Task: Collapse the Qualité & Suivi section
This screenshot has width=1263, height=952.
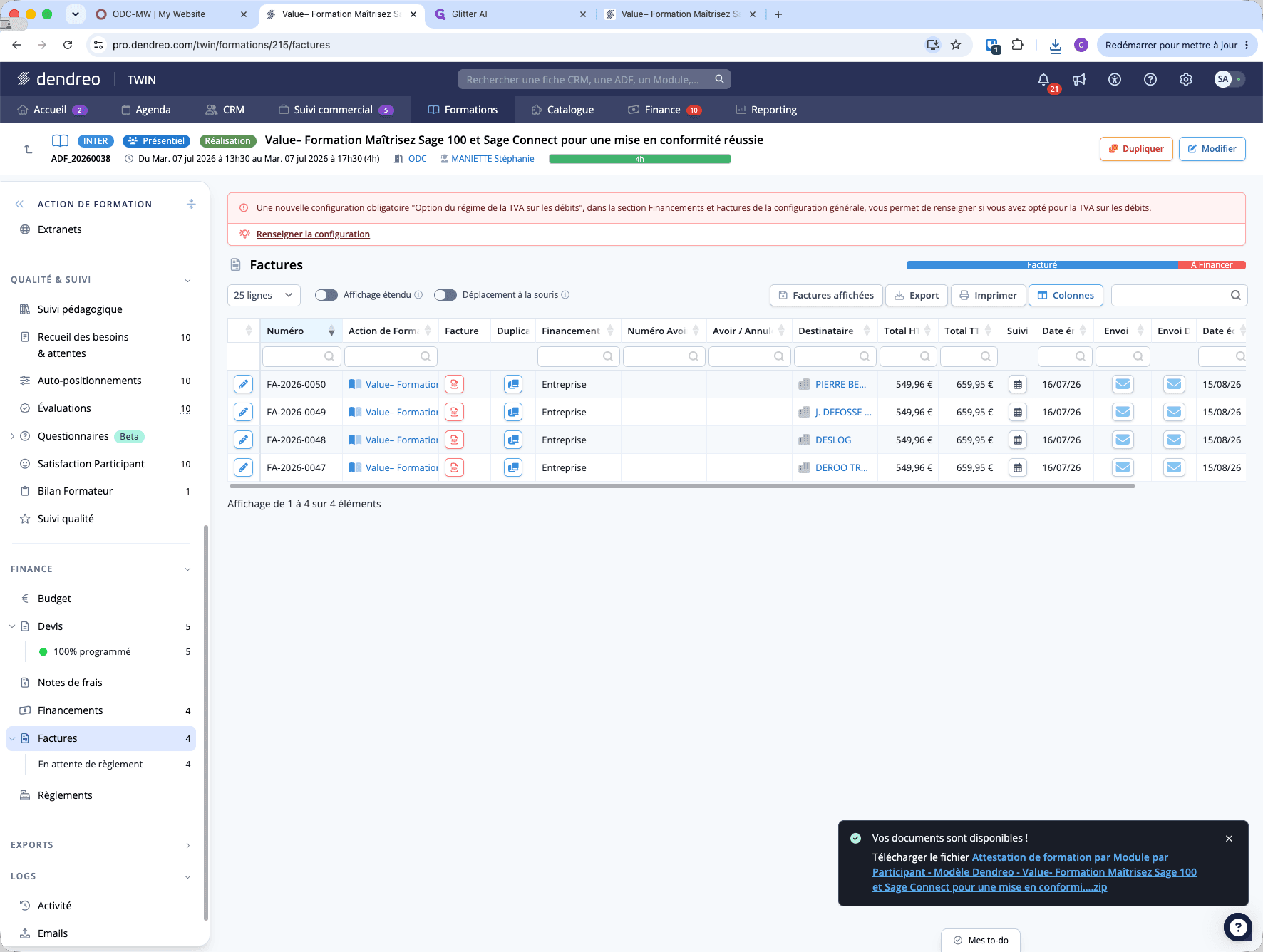Action: [187, 280]
